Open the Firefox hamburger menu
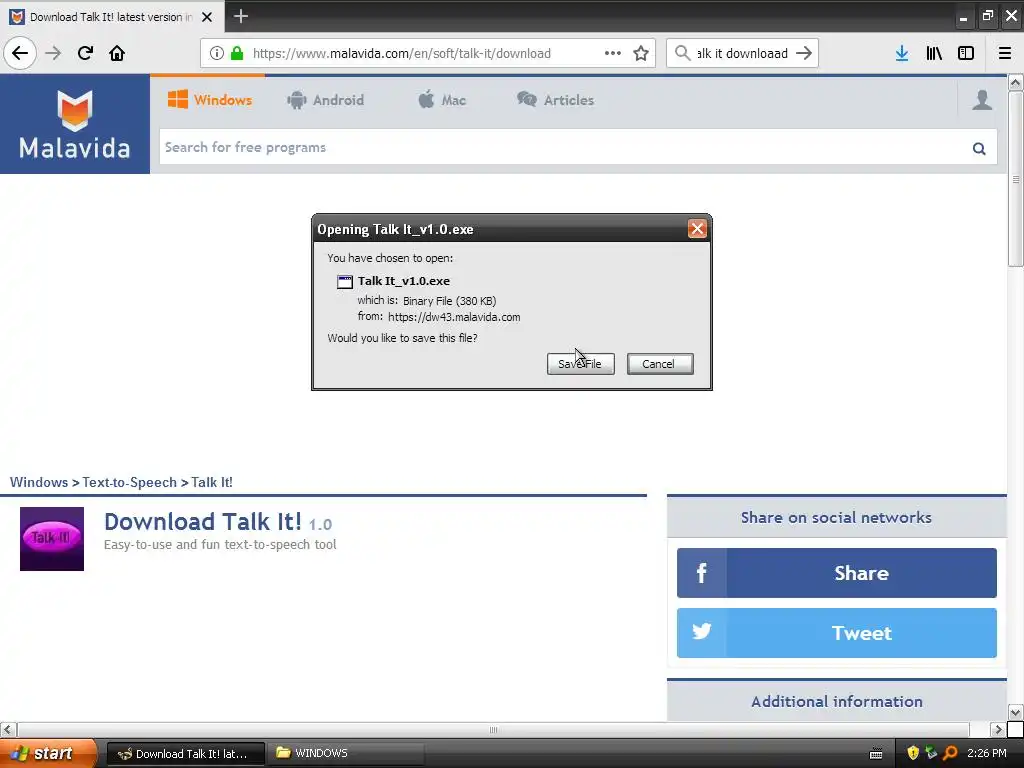The width and height of the screenshot is (1024, 768). click(x=1005, y=53)
